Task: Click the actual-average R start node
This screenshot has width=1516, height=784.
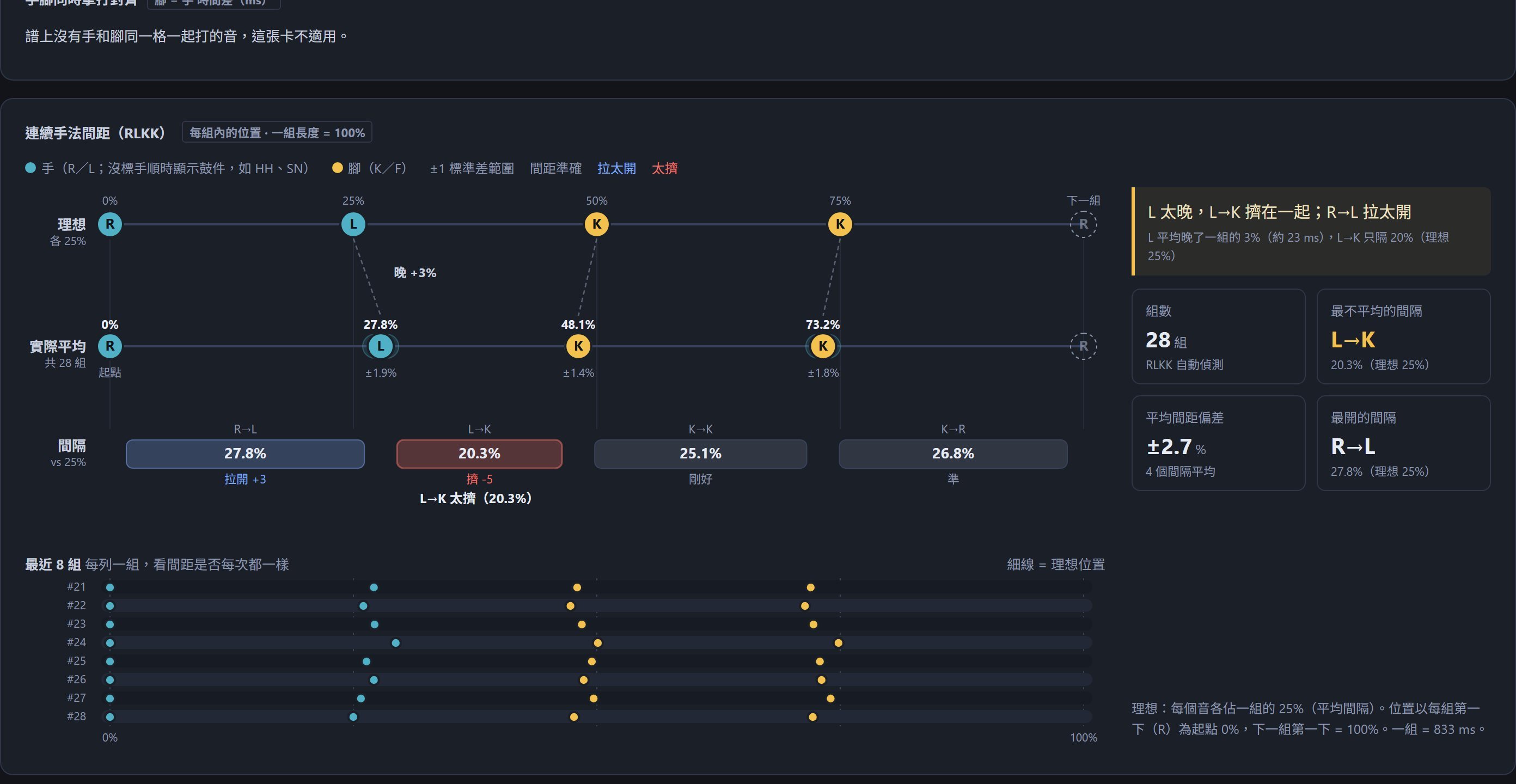Action: 110,346
